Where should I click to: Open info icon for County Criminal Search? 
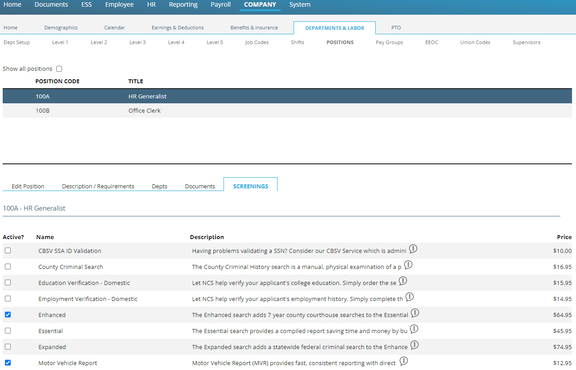[408, 265]
